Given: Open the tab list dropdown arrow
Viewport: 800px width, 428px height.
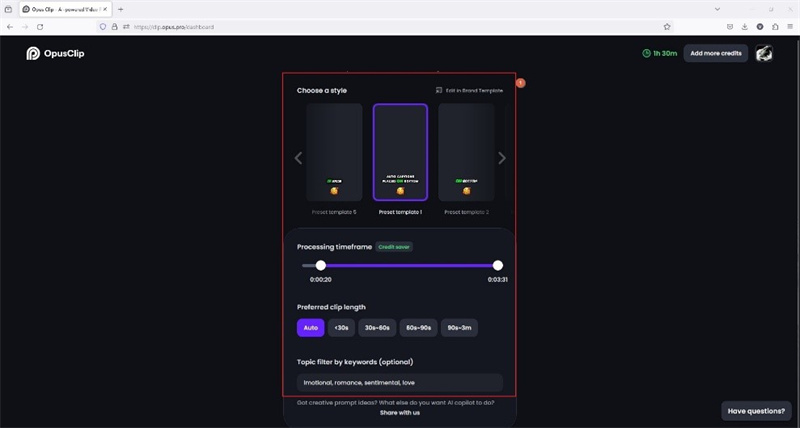Looking at the screenshot, I should coord(717,9).
